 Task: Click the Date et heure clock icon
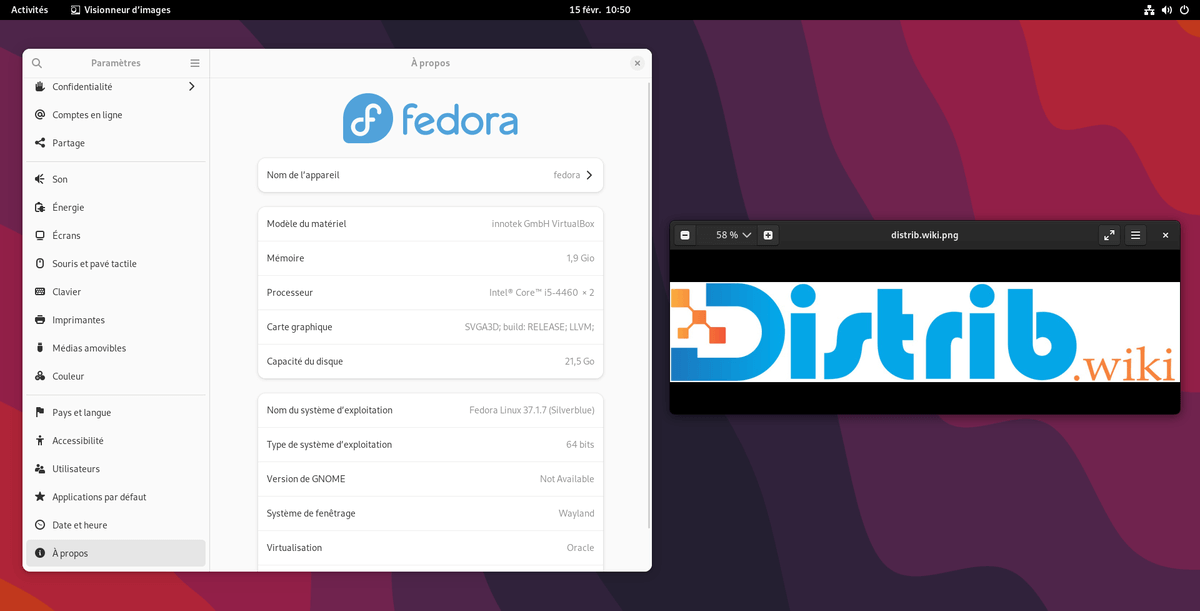40,525
